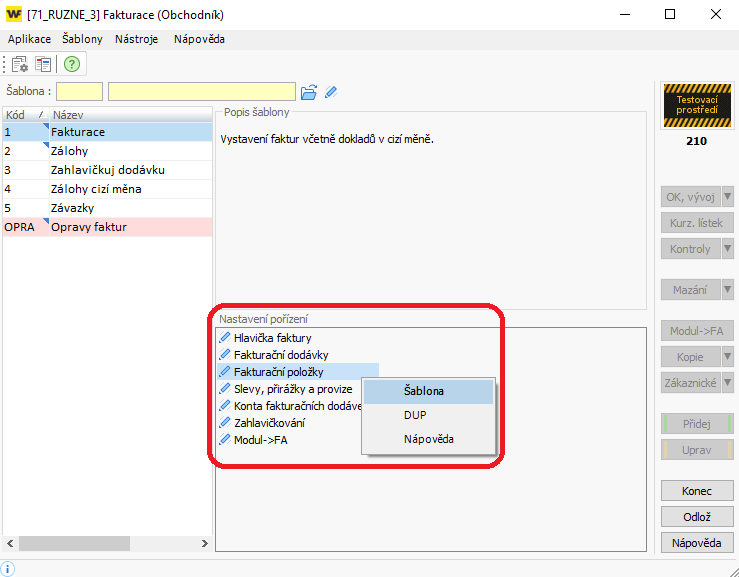The width and height of the screenshot is (739, 577).
Task: Click pencil icon of Modul->FA item
Action: pos(225,440)
